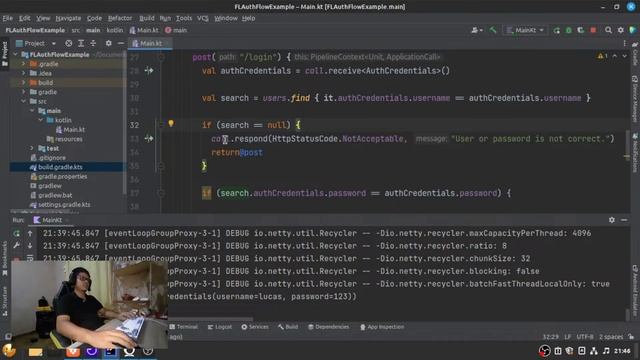This screenshot has height=360, width=640.
Task: Toggle the Project tool window stripe button
Action: click(x=5, y=54)
